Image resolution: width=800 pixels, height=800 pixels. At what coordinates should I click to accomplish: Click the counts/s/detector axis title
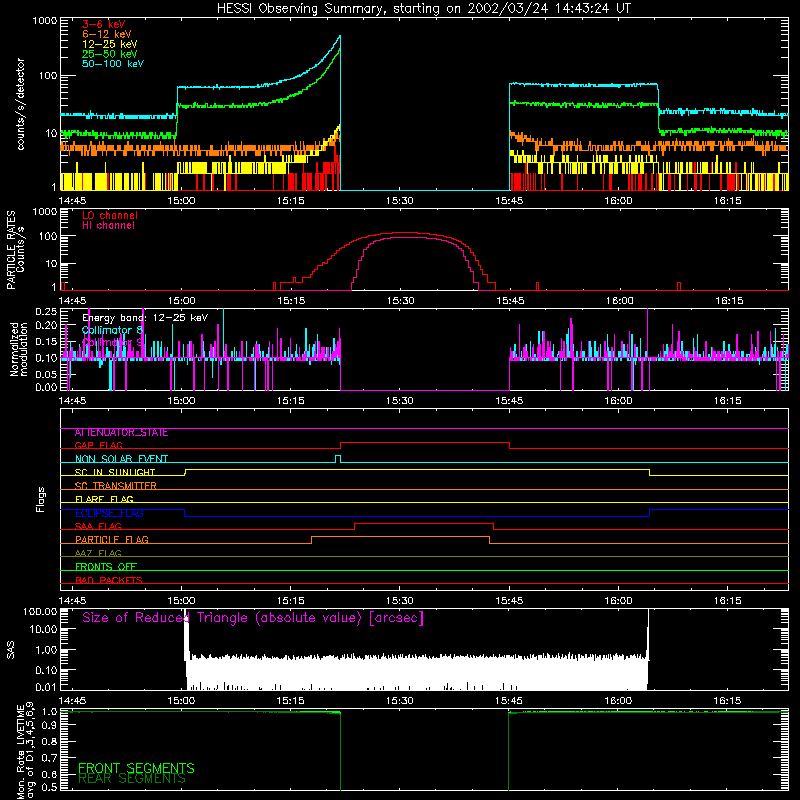pyautogui.click(x=20, y=104)
